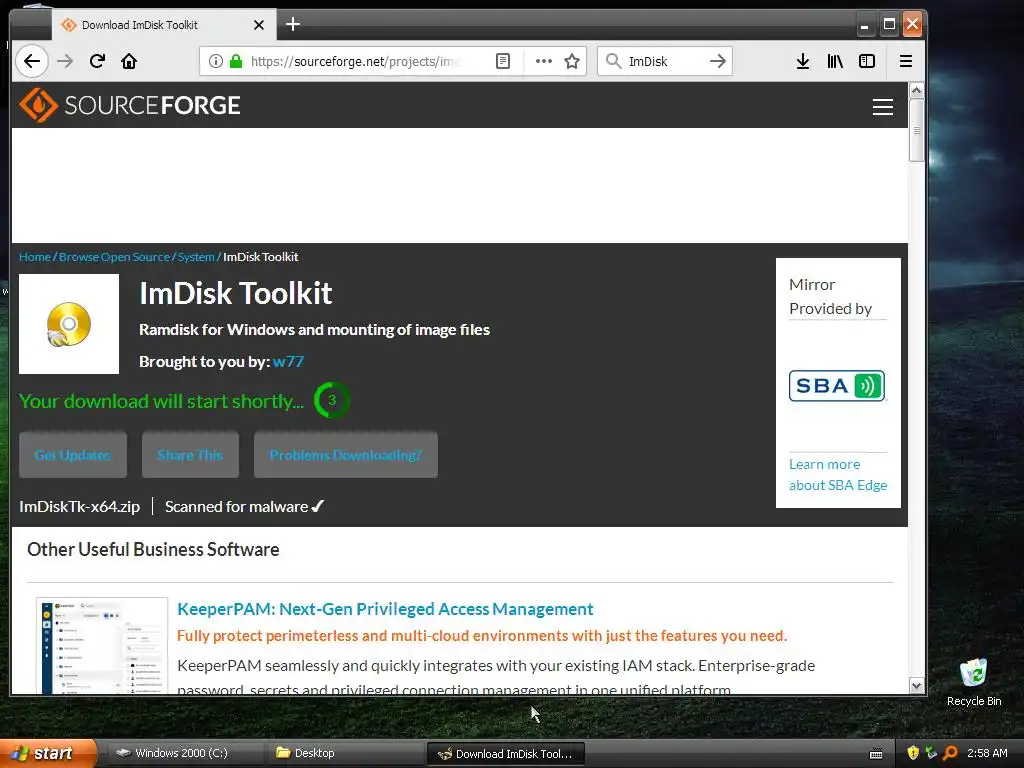The image size is (1024, 768).
Task: Switch to Desktop taskbar folder window
Action: [344, 754]
